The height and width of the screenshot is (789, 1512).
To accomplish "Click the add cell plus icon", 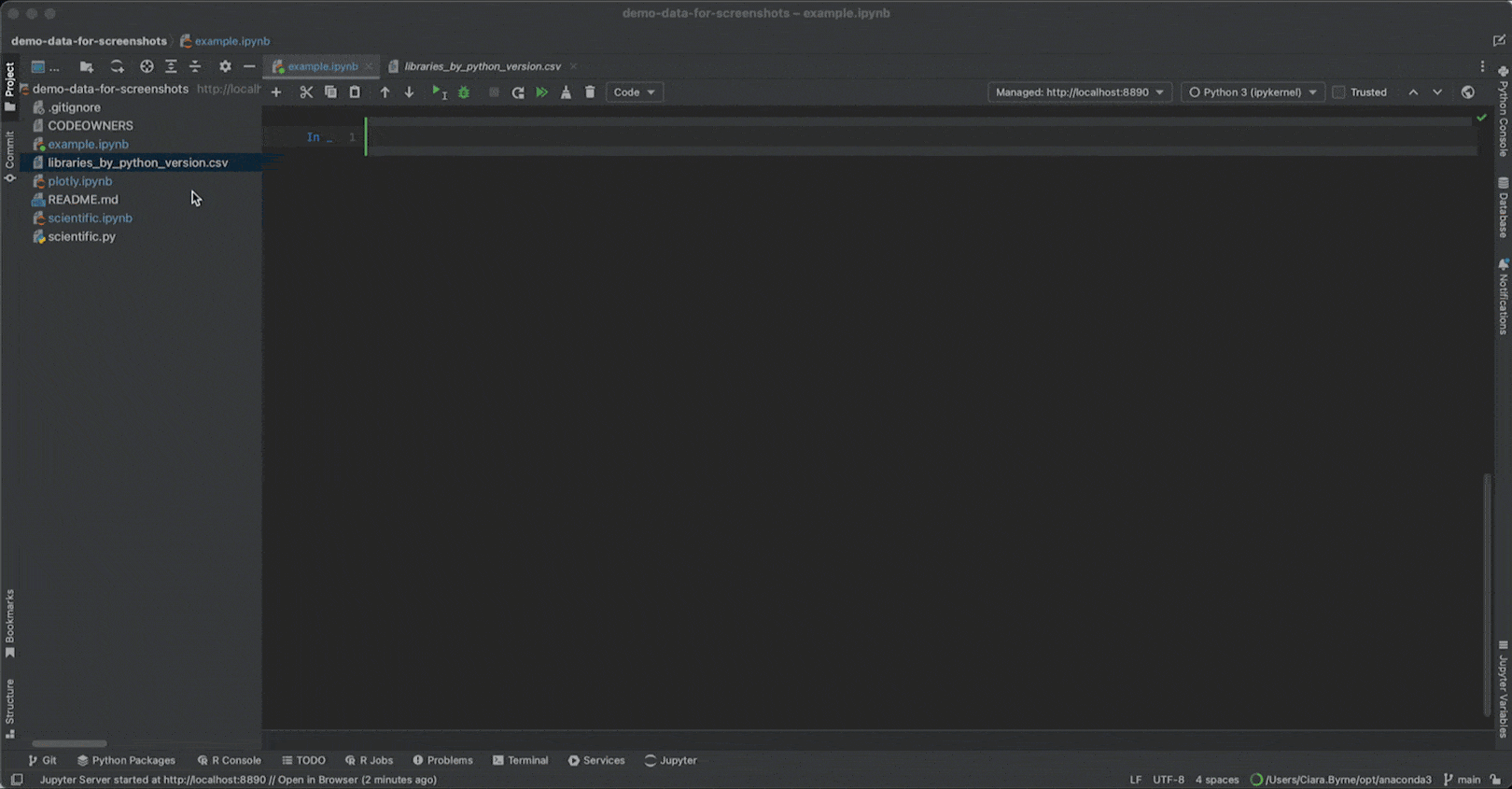I will [x=276, y=92].
